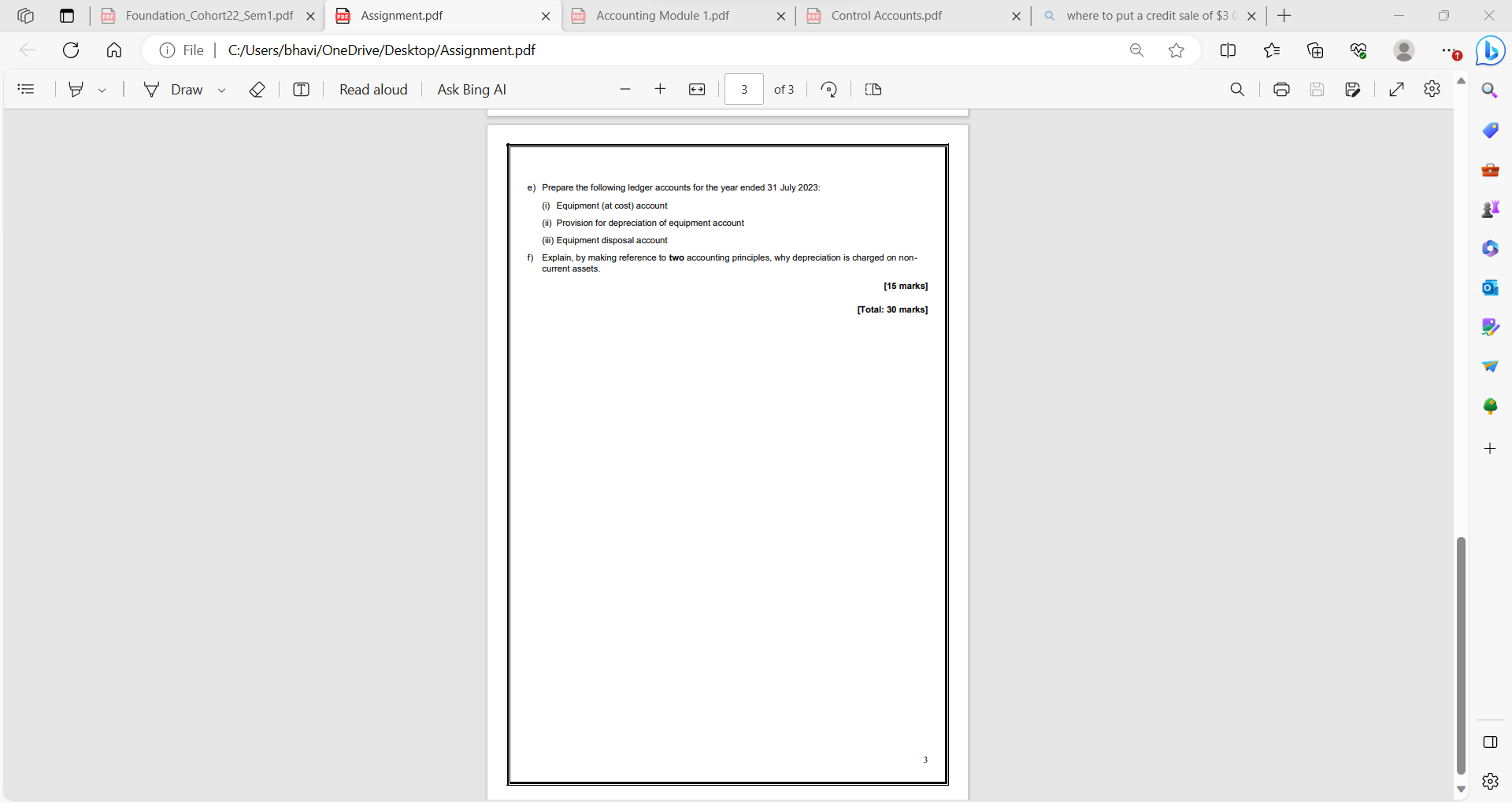Save the PDF with your edits

point(1317,89)
